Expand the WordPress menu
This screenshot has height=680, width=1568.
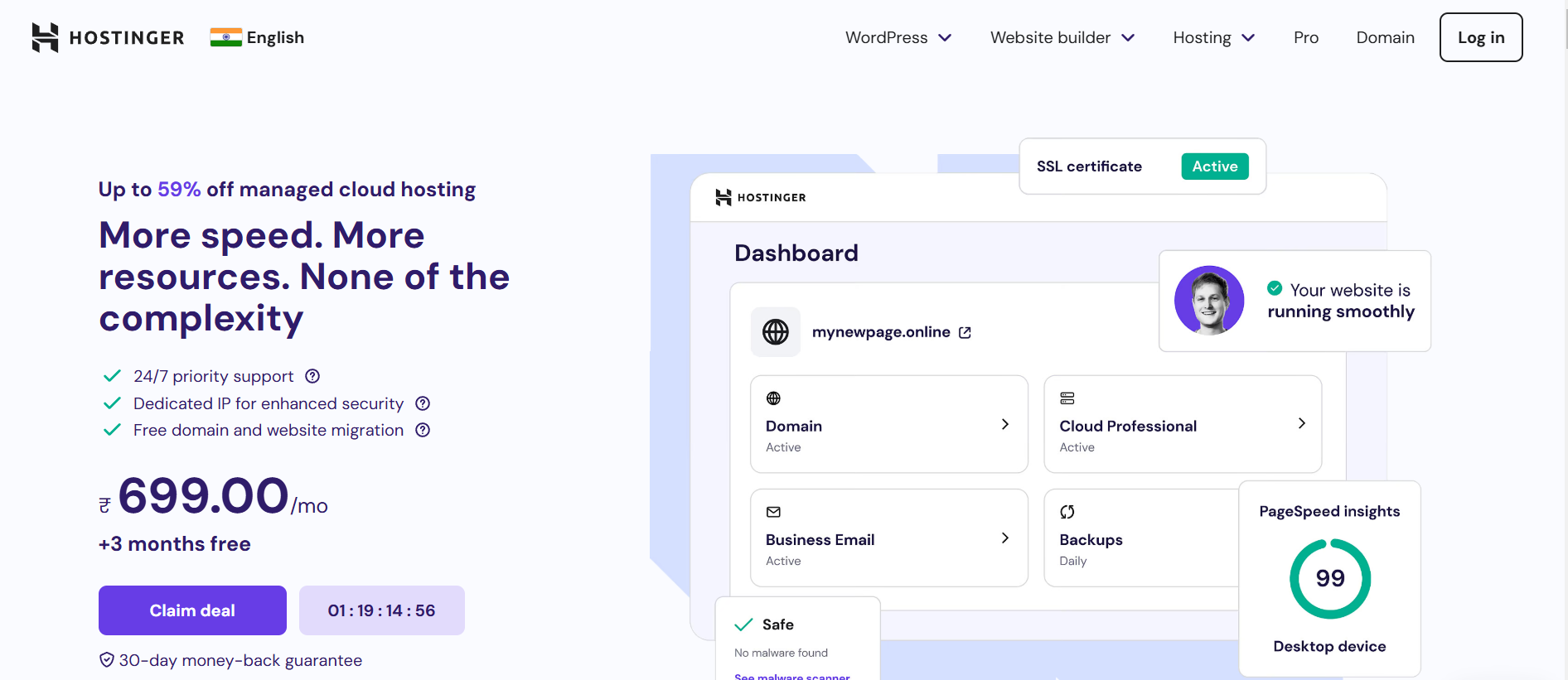(898, 37)
